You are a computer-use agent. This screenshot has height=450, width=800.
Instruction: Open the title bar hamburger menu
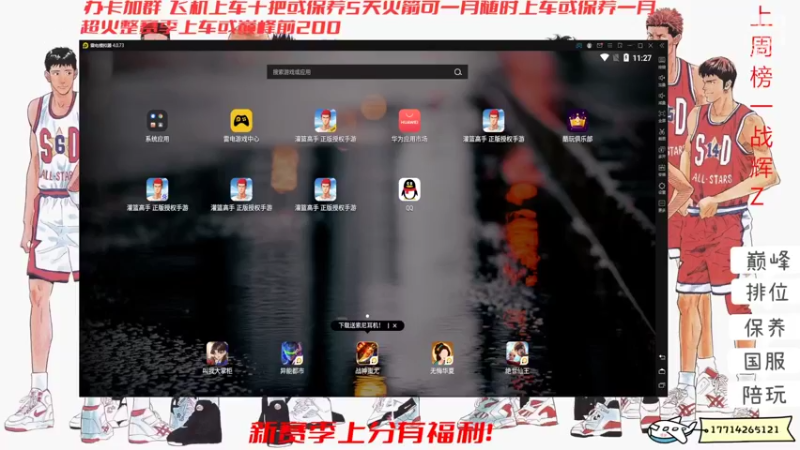coord(610,45)
